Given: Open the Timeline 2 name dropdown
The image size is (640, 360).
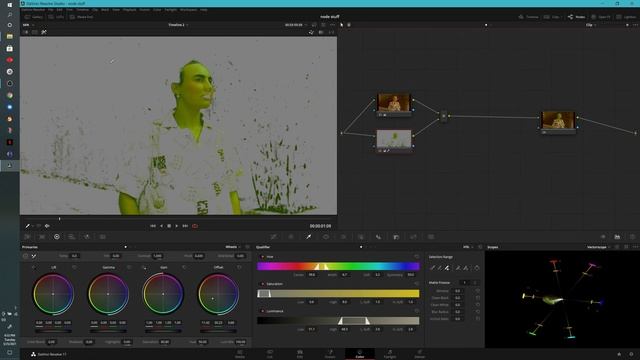Looking at the screenshot, I should pyautogui.click(x=178, y=25).
